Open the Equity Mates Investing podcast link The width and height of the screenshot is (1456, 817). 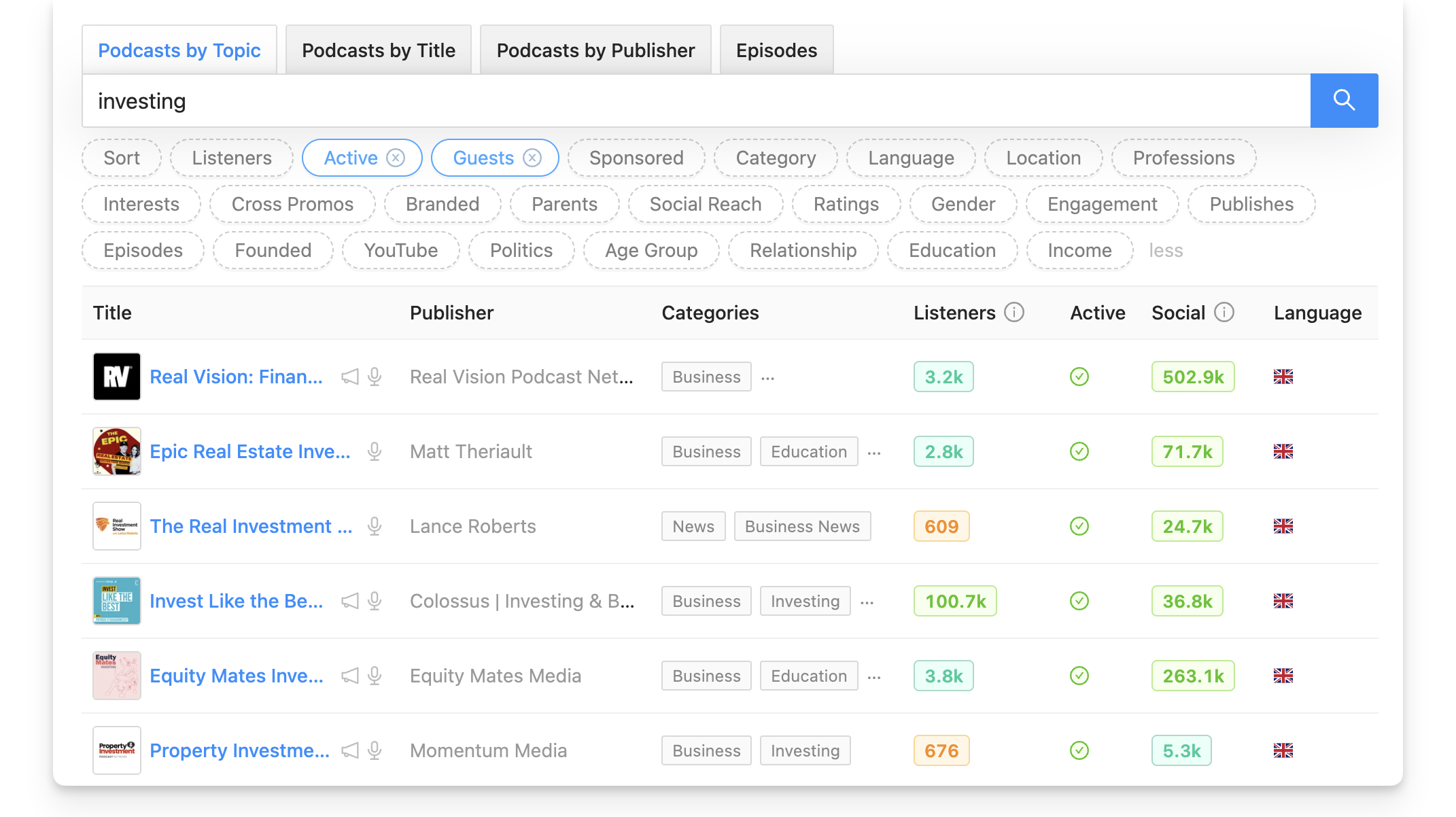[x=237, y=676]
